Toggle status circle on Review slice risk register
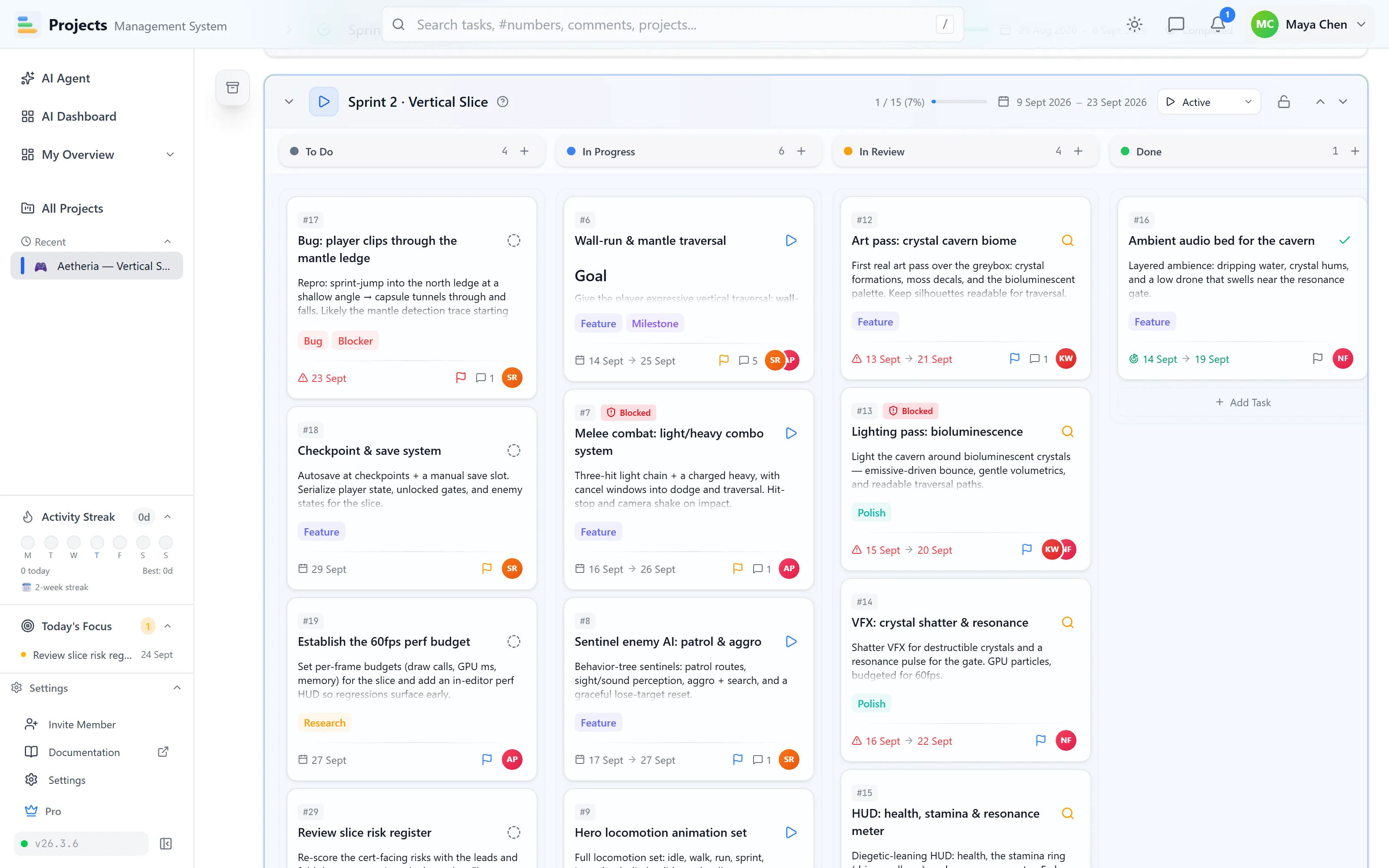 point(513,832)
